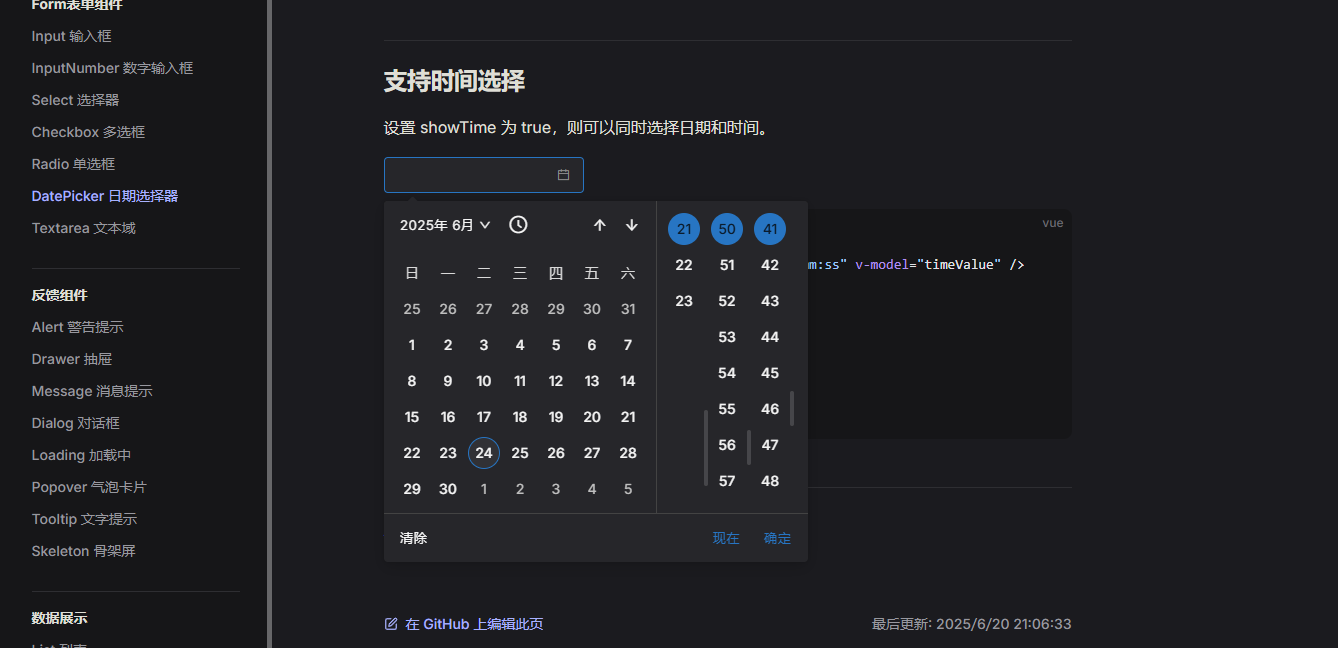Viewport: 1338px width, 648px height.
Task: Open Checkbox 多选框 sidebar page
Action: [x=88, y=132]
